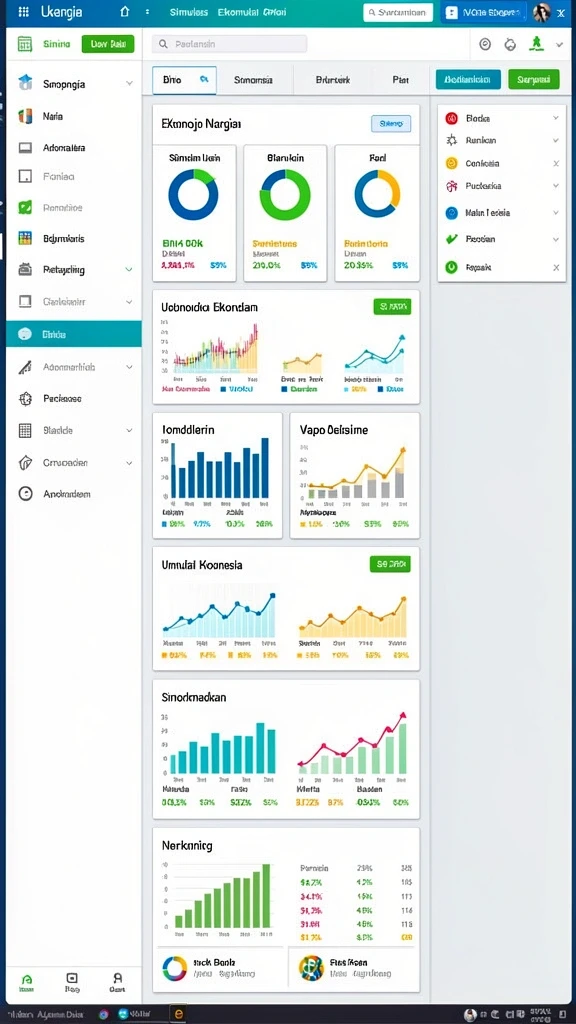Switch to the Smomsia tab
This screenshot has height=1024, width=576.
(x=253, y=80)
